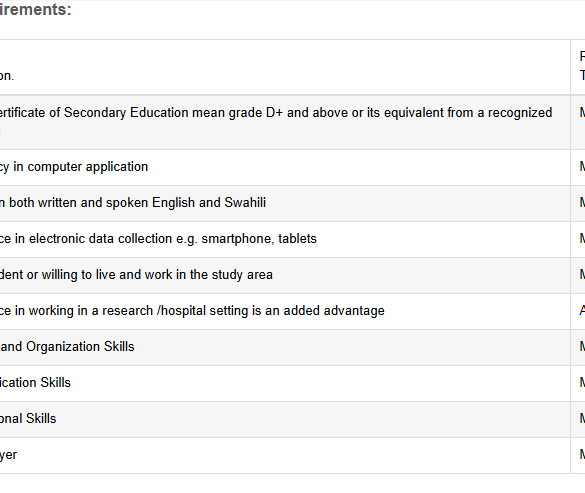
Task: Click the right-column cell beside the Secondary Education row
Action: coord(578,122)
